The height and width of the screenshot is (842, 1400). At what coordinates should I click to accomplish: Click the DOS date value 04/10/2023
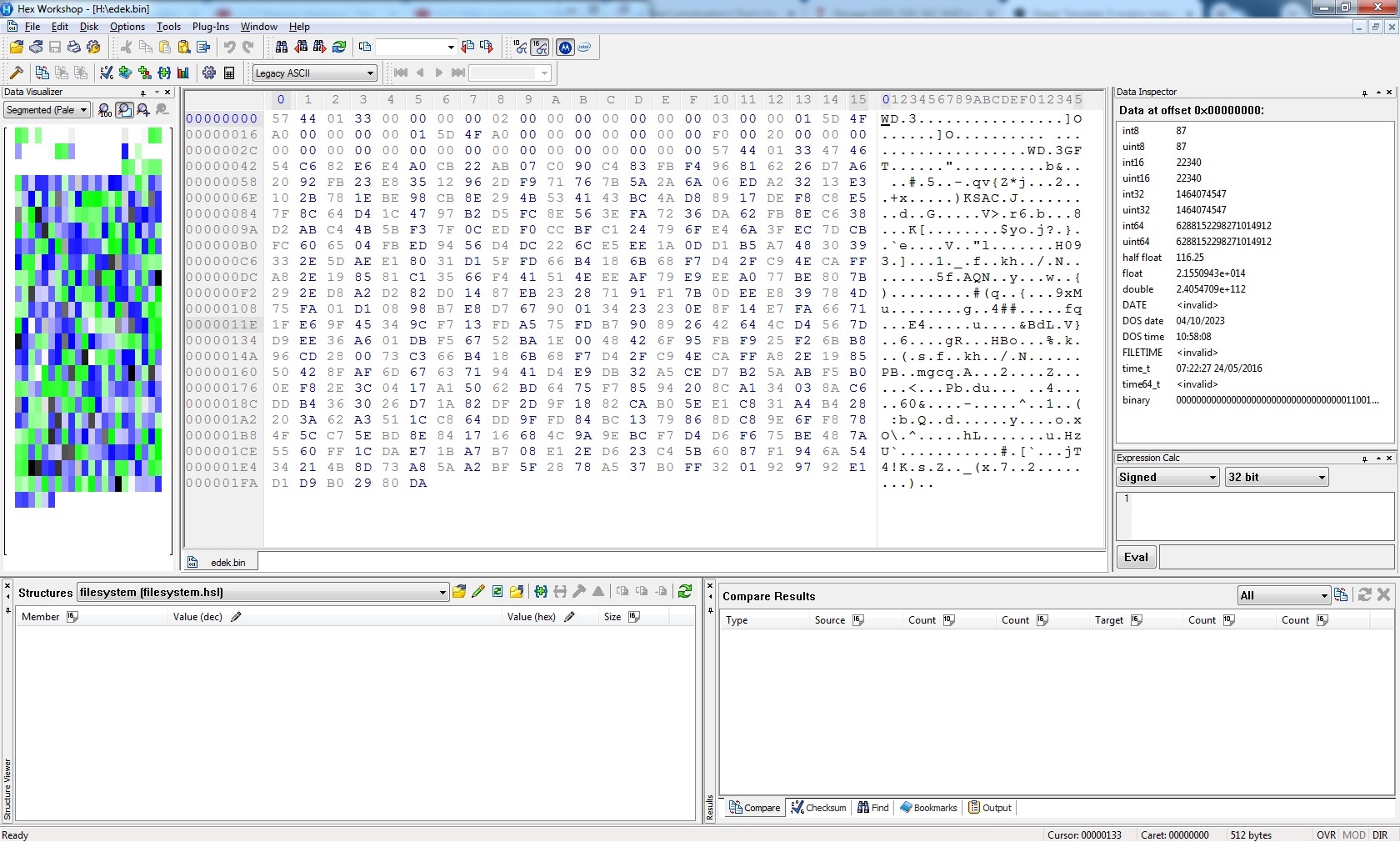pyautogui.click(x=1200, y=321)
